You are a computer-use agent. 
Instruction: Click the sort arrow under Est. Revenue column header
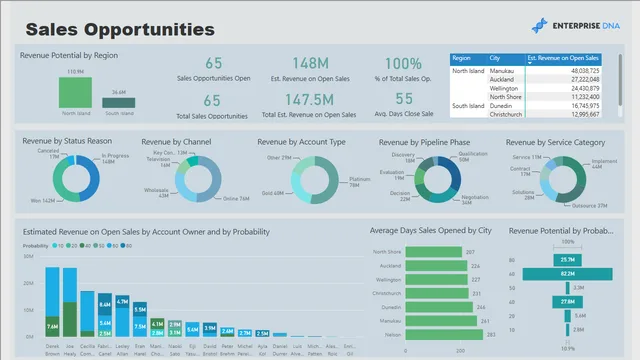pos(530,63)
